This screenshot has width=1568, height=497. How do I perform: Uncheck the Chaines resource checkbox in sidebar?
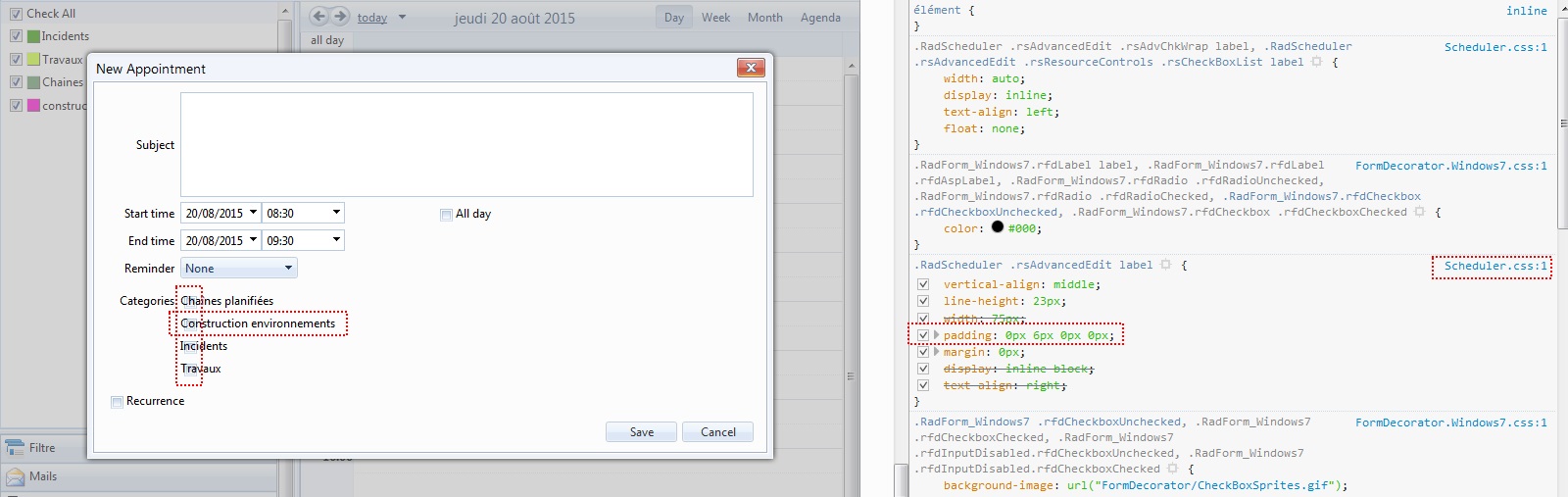click(16, 82)
